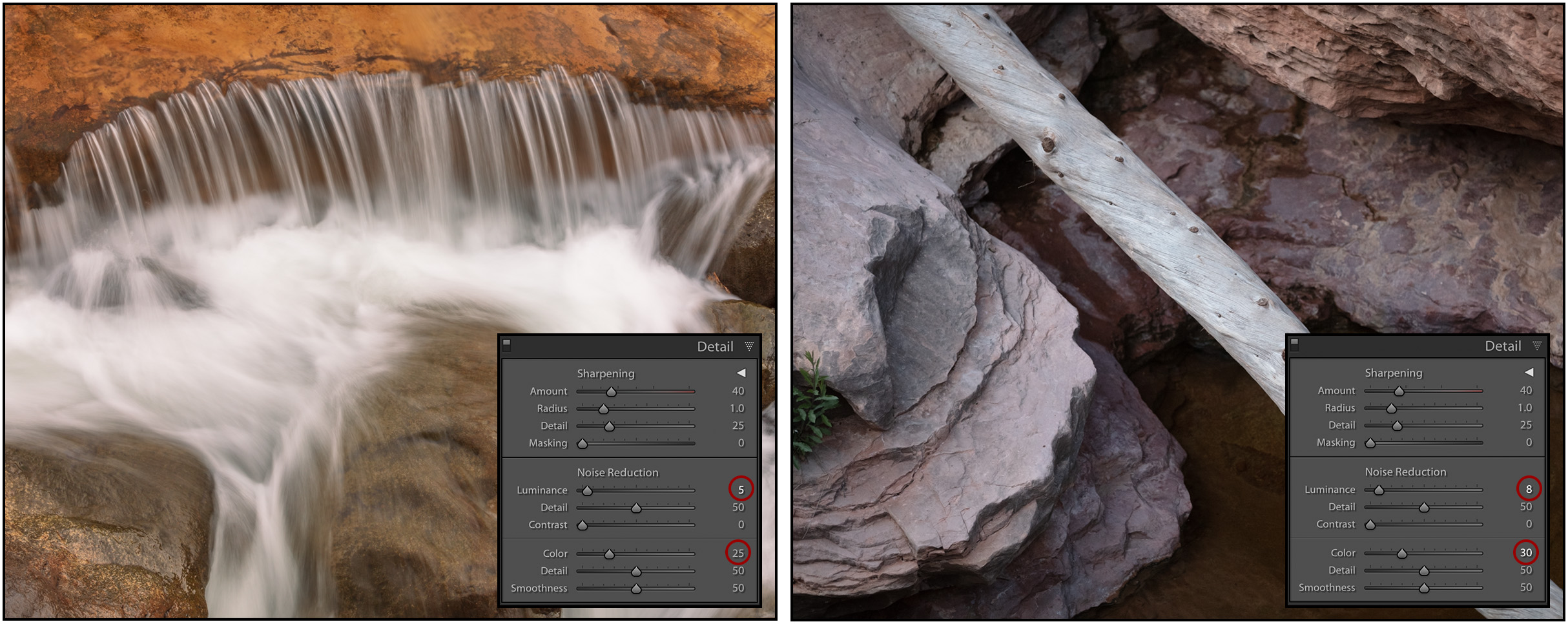This screenshot has width=1568, height=624.
Task: Click the Color noise slider handle in the rock panel
Action: [1402, 554]
